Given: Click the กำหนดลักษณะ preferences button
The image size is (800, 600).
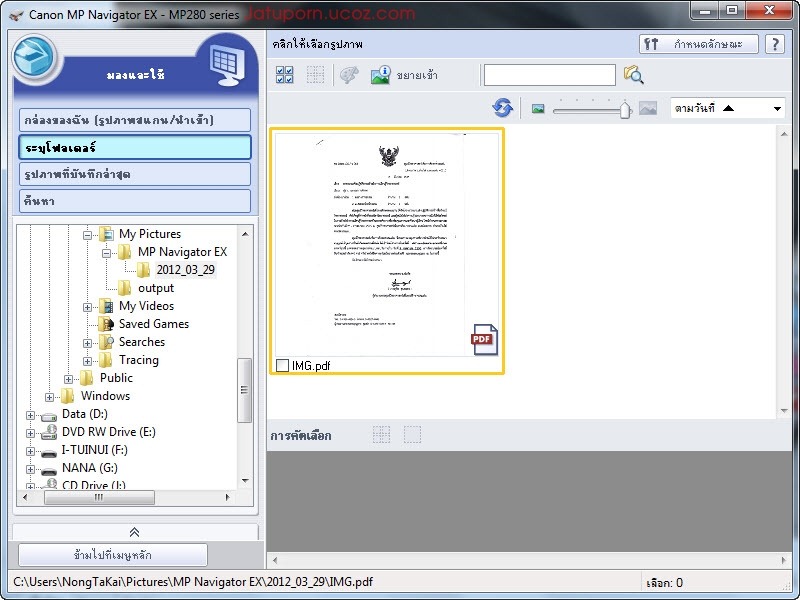Looking at the screenshot, I should click(698, 44).
